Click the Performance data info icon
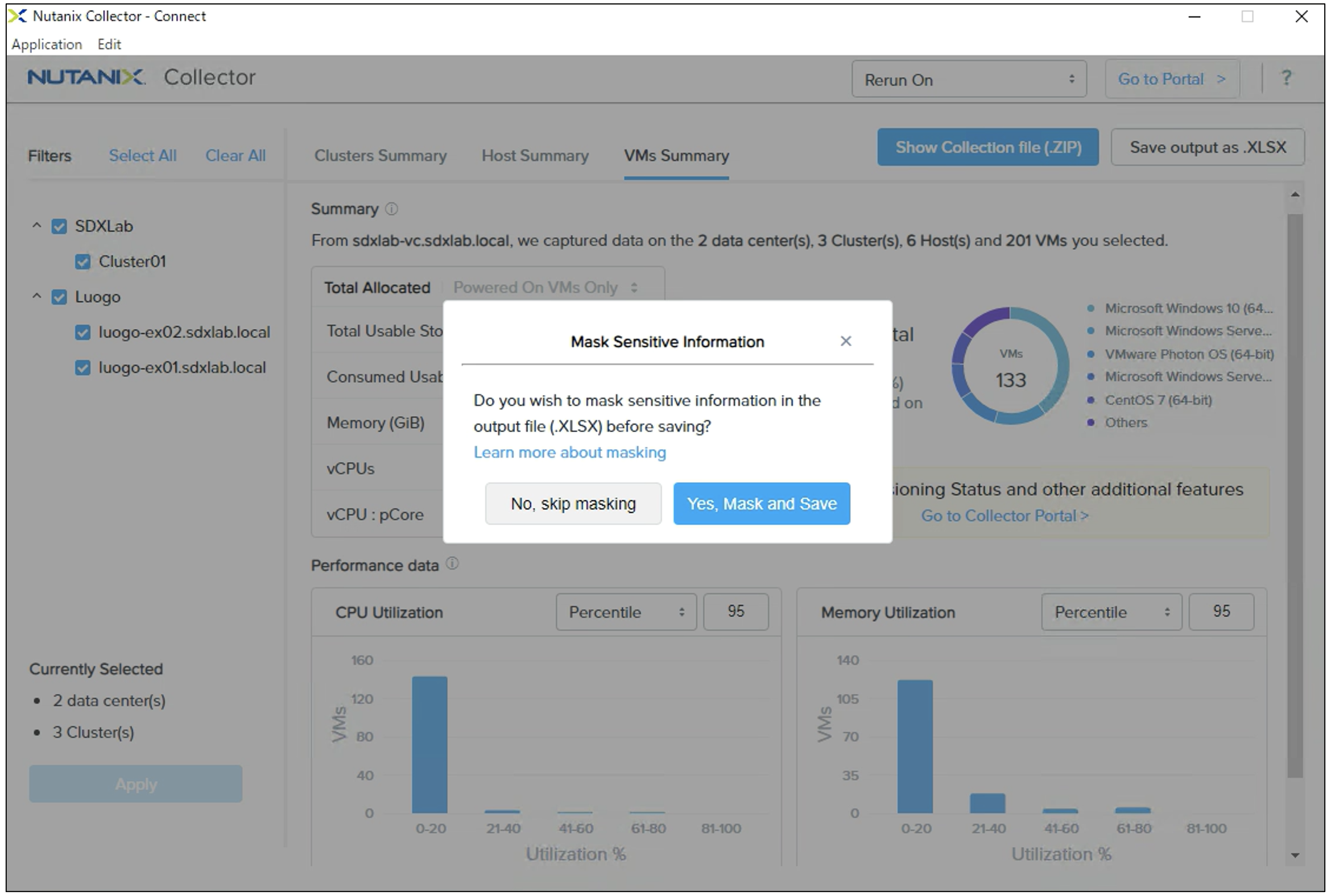Viewport: 1331px width, 896px height. point(452,564)
